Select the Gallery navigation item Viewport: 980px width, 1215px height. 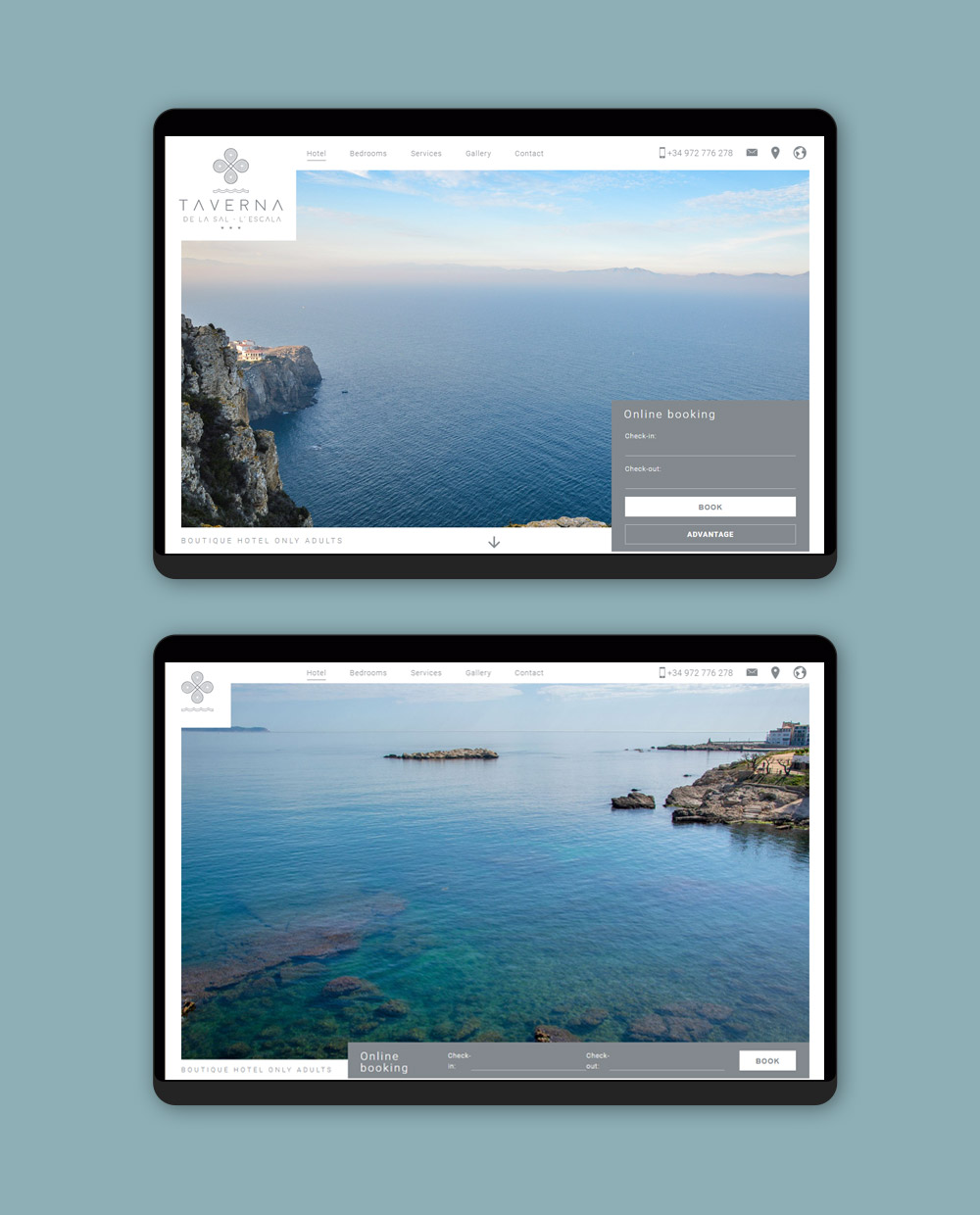tap(478, 153)
